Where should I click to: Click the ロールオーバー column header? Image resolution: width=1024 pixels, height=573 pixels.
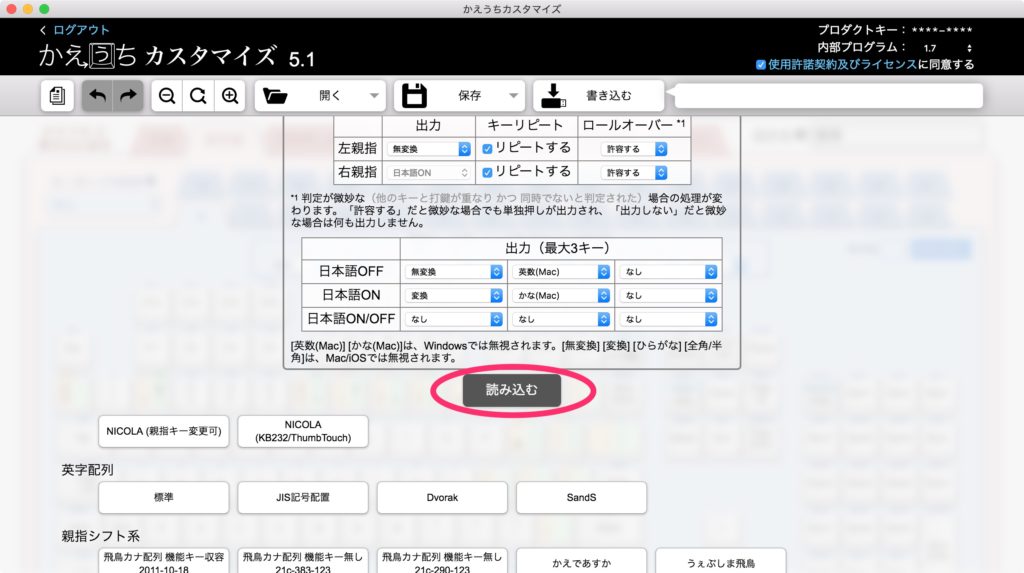pyautogui.click(x=634, y=125)
